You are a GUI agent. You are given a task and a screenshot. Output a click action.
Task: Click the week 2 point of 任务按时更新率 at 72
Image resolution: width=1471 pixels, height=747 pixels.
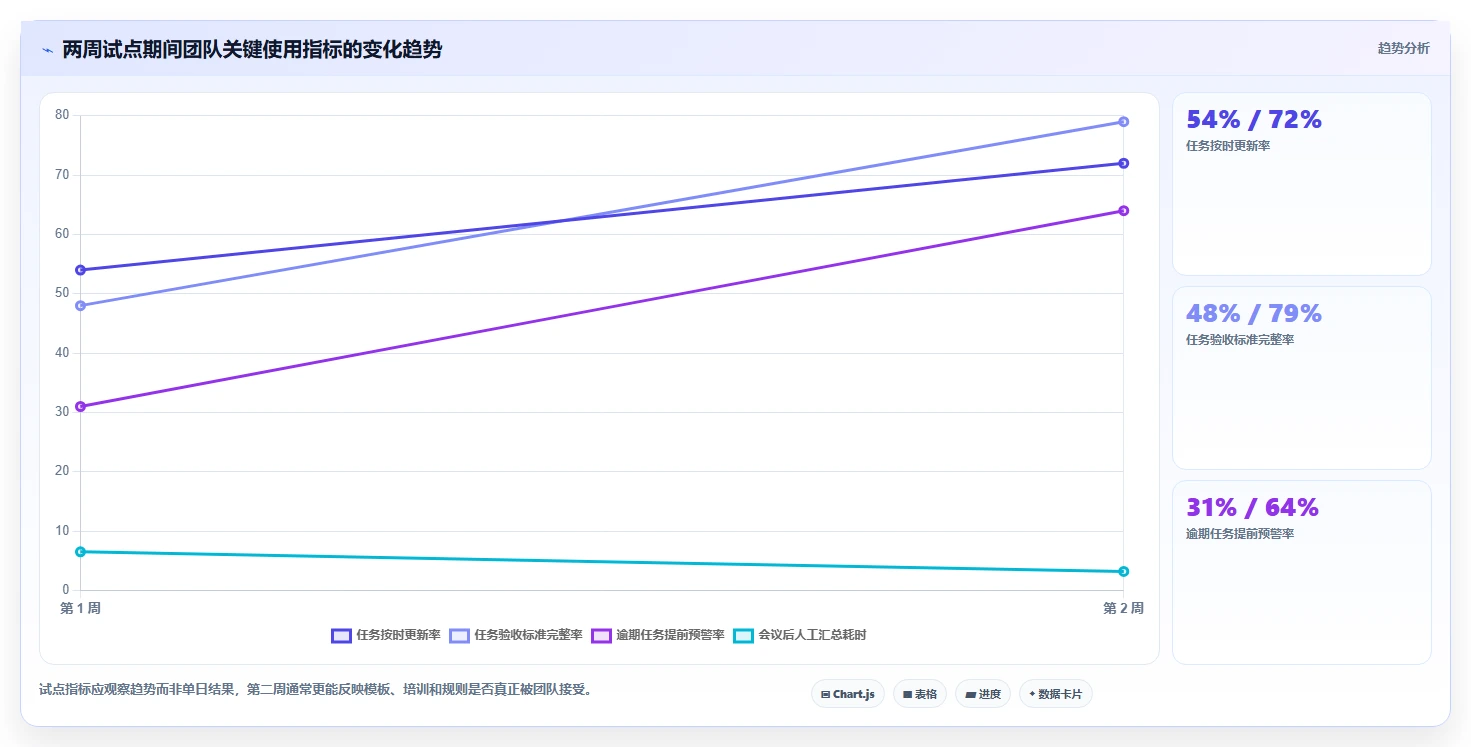point(1123,163)
